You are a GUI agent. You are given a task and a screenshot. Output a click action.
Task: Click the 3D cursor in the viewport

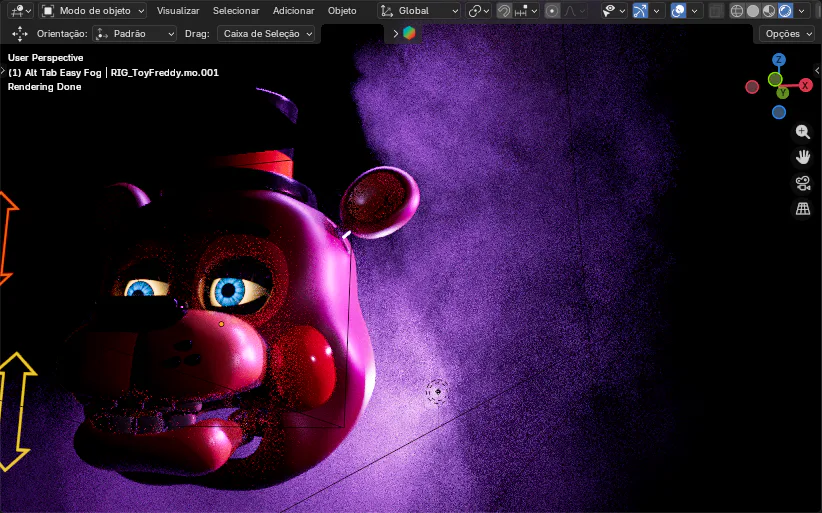point(437,391)
